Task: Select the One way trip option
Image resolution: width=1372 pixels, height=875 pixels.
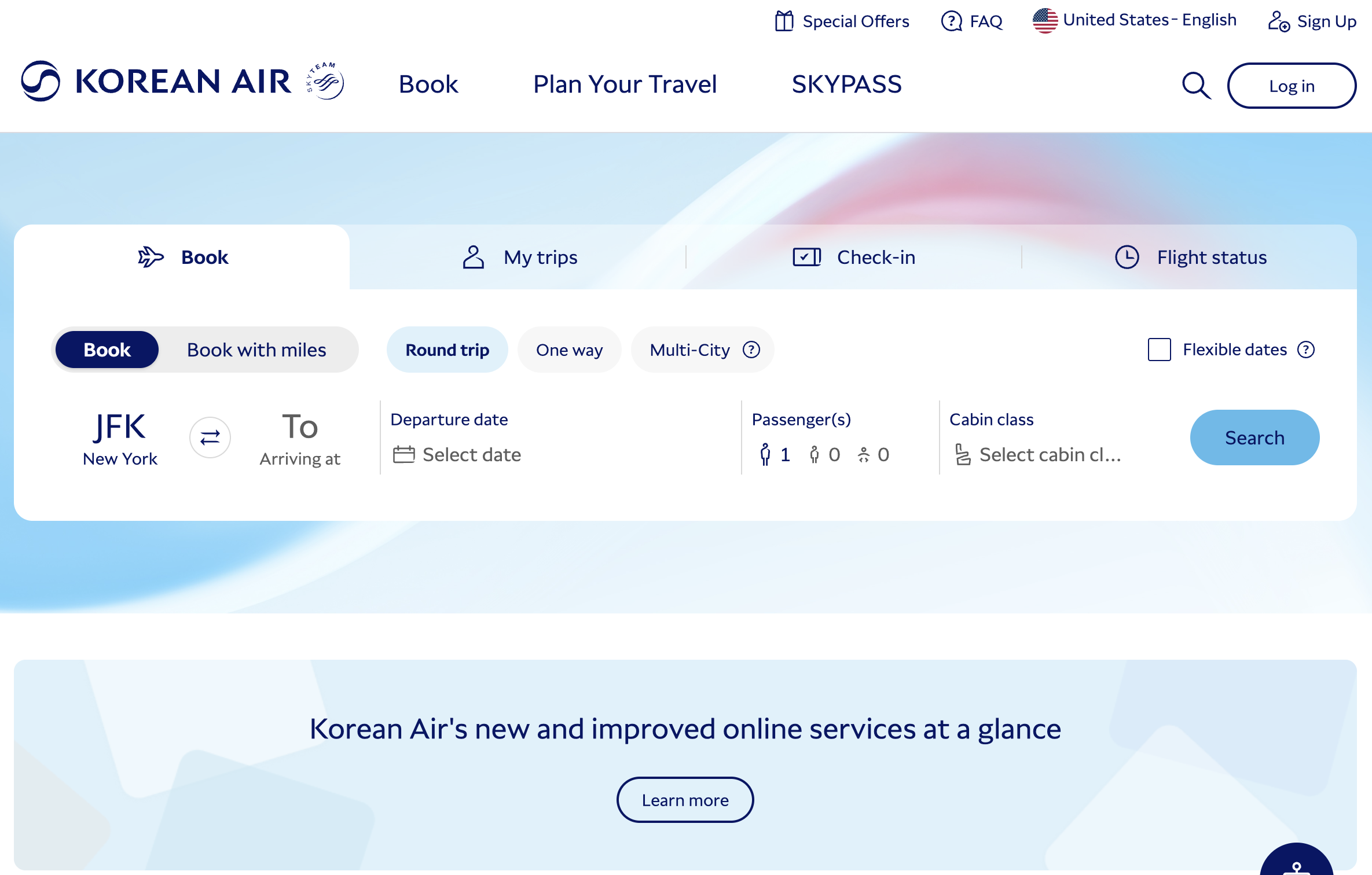Action: [x=569, y=350]
